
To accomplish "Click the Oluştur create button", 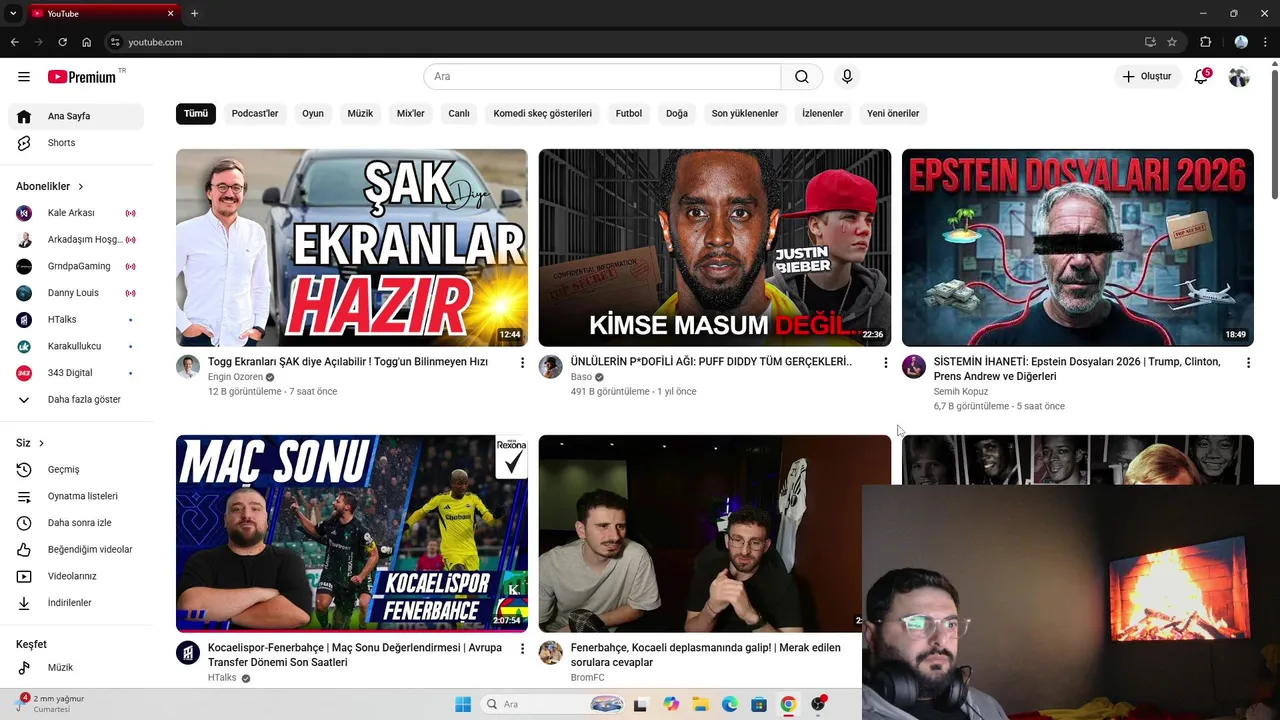I will tap(1147, 77).
